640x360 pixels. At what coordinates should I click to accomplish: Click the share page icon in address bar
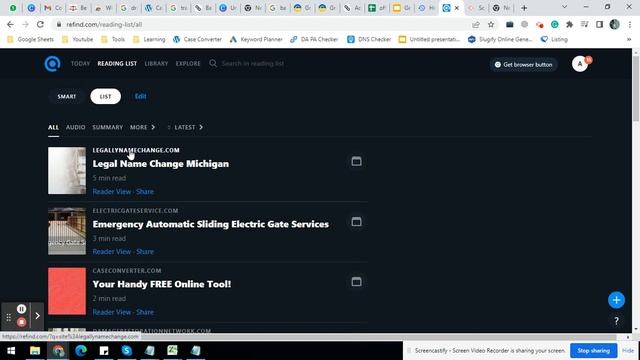[476, 24]
